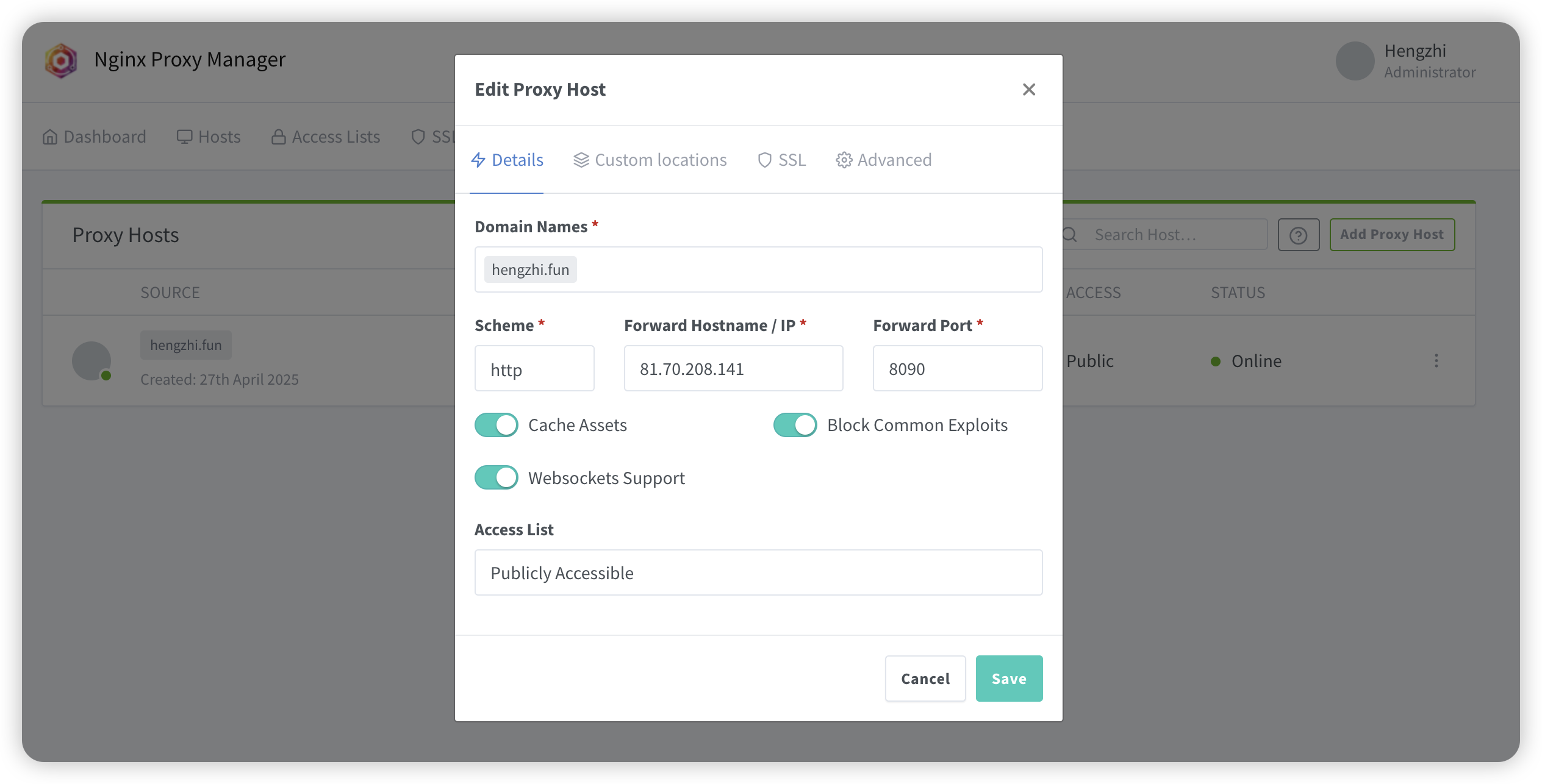Screen dimensions: 1542x784
Task: Expand the Access List dropdown
Action: (758, 572)
